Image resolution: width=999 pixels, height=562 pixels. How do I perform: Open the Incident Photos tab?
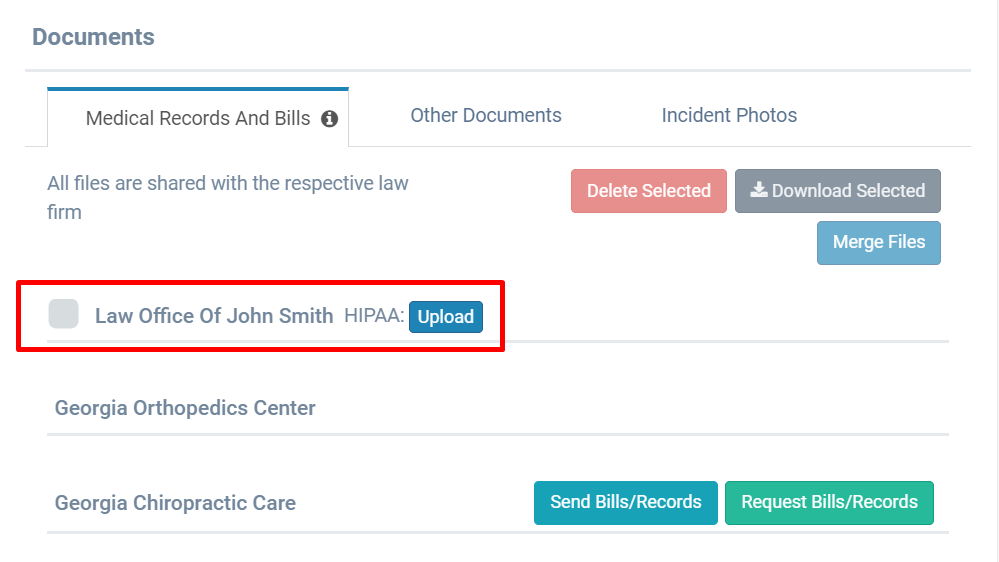(729, 115)
